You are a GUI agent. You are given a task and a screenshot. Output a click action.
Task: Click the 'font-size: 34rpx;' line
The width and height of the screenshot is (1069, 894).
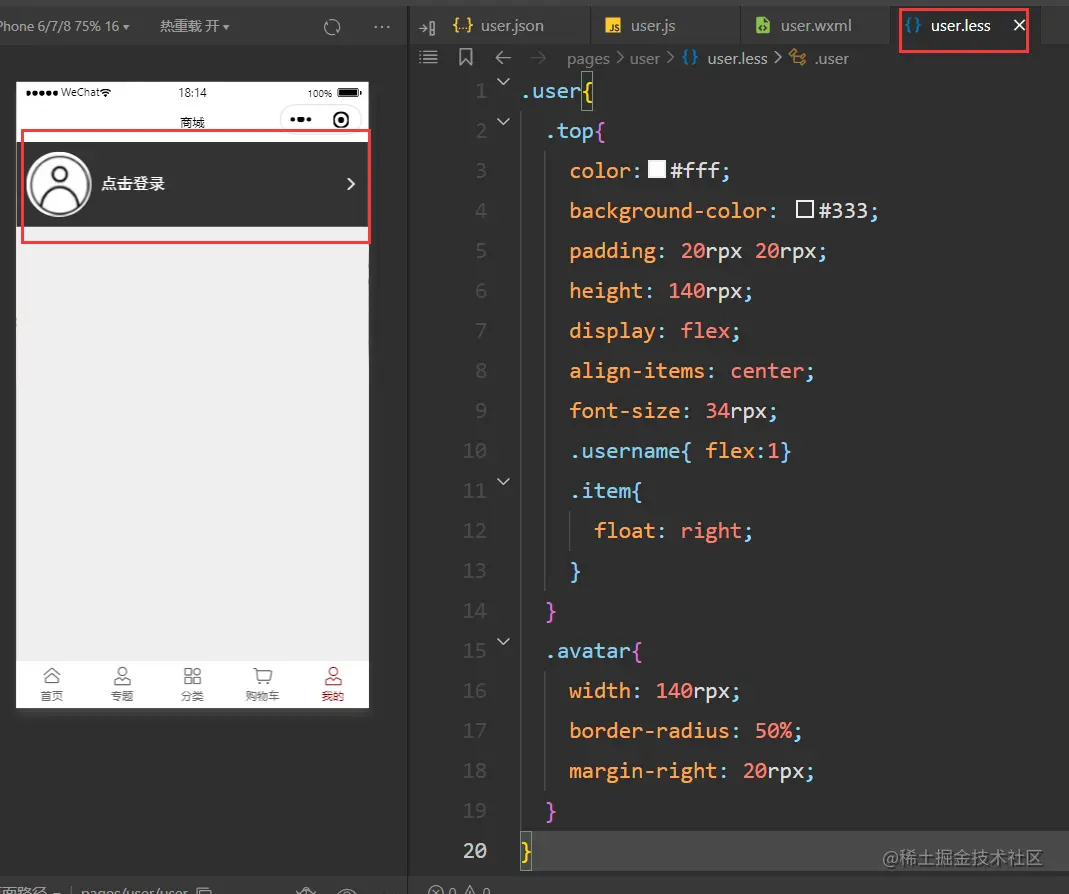coord(673,411)
